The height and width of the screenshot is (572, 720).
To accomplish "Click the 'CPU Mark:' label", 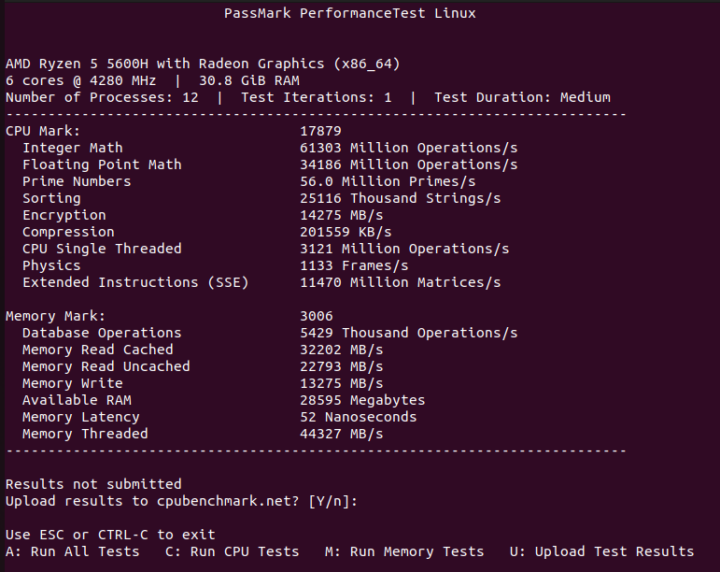I will click(43, 131).
